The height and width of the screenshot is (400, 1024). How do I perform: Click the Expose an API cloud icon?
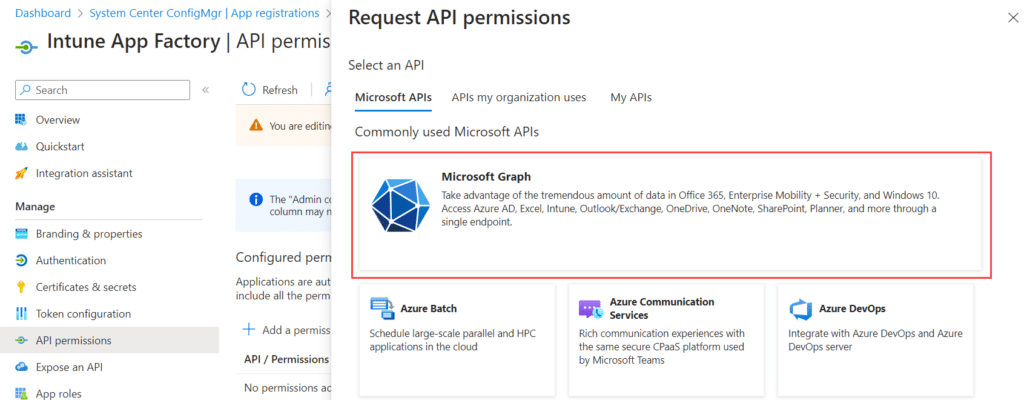[x=22, y=367]
